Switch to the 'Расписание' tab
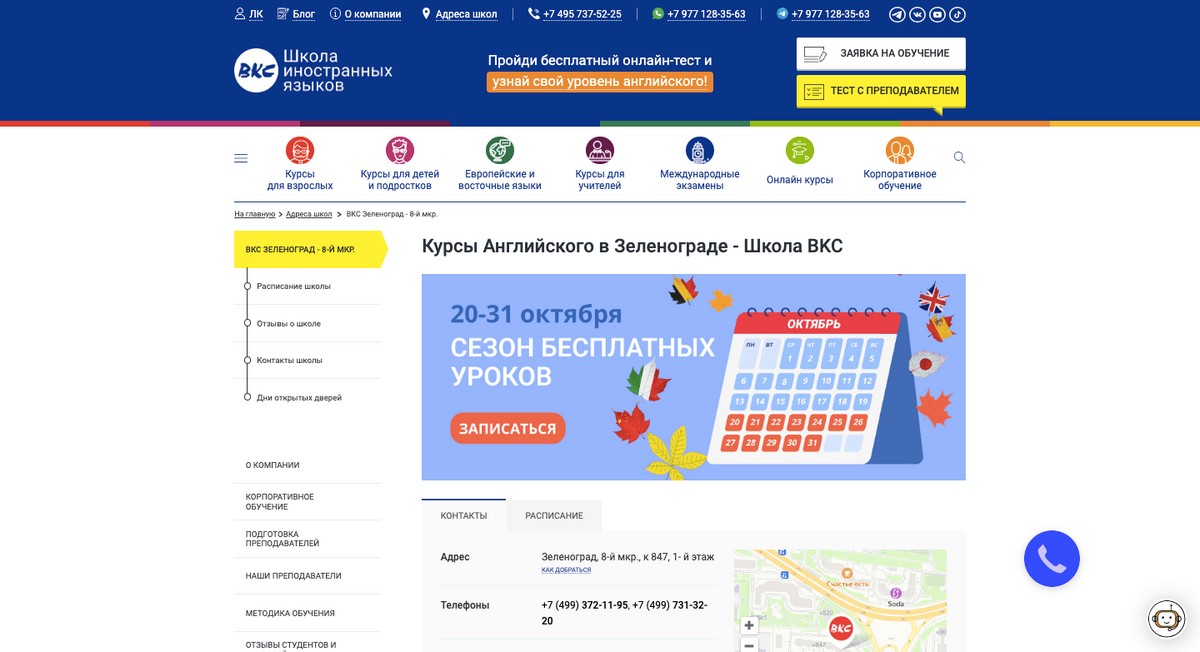The width and height of the screenshot is (1200, 652). (x=554, y=516)
